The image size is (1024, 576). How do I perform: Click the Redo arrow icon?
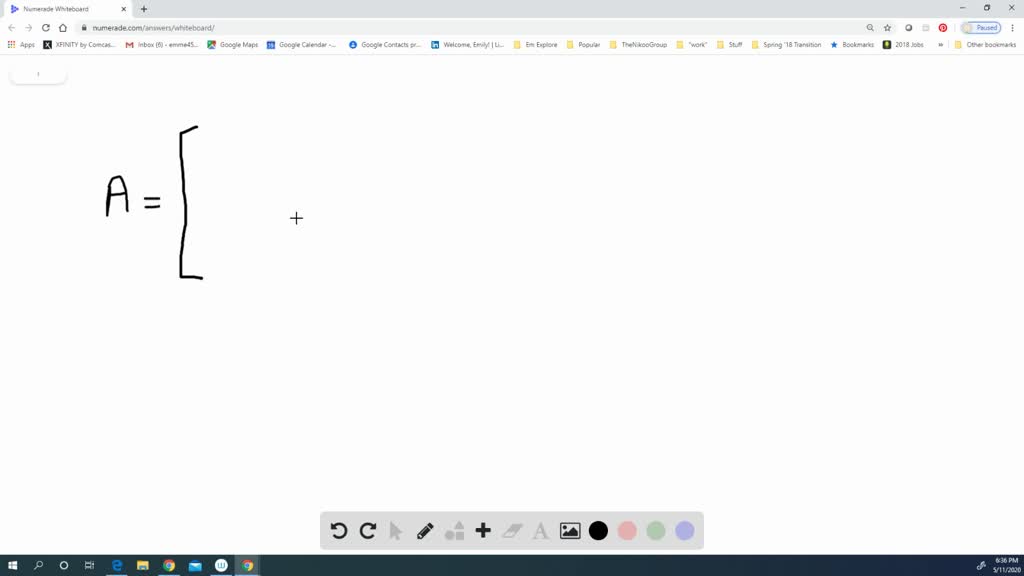pyautogui.click(x=367, y=531)
